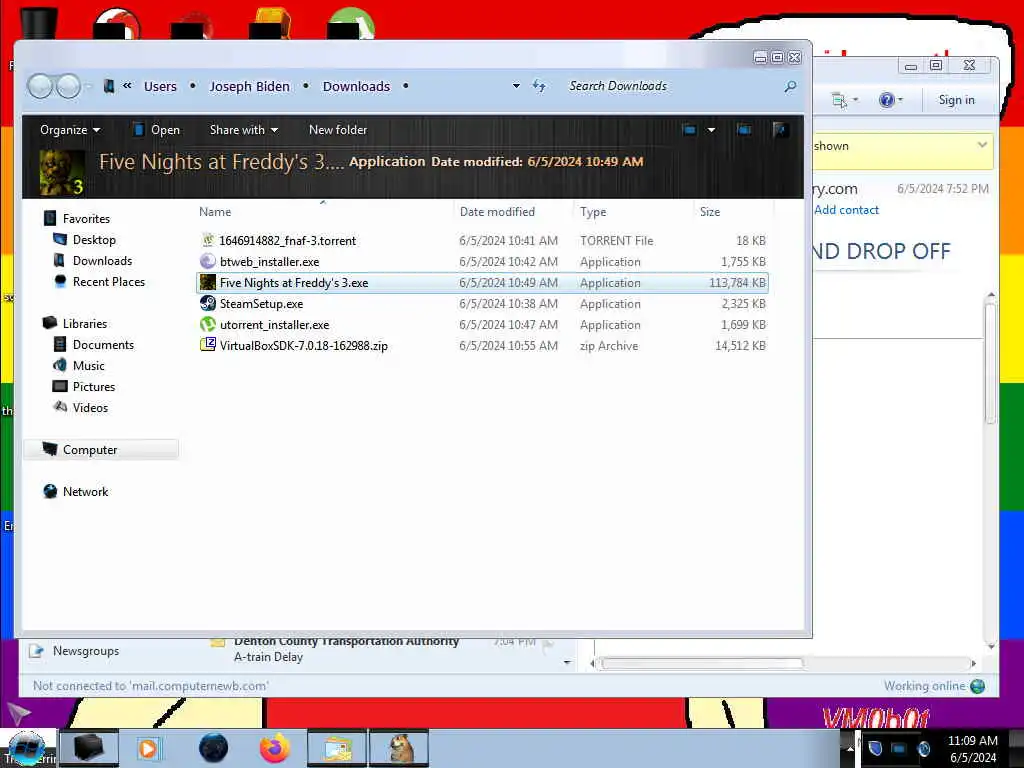
Task: Click Downloads in breadcrumb path
Action: pos(356,86)
